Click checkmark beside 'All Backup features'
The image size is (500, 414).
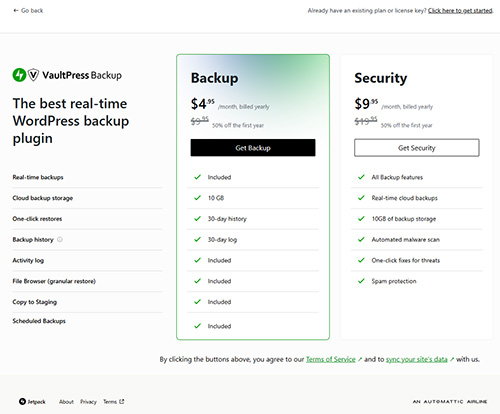[361, 177]
